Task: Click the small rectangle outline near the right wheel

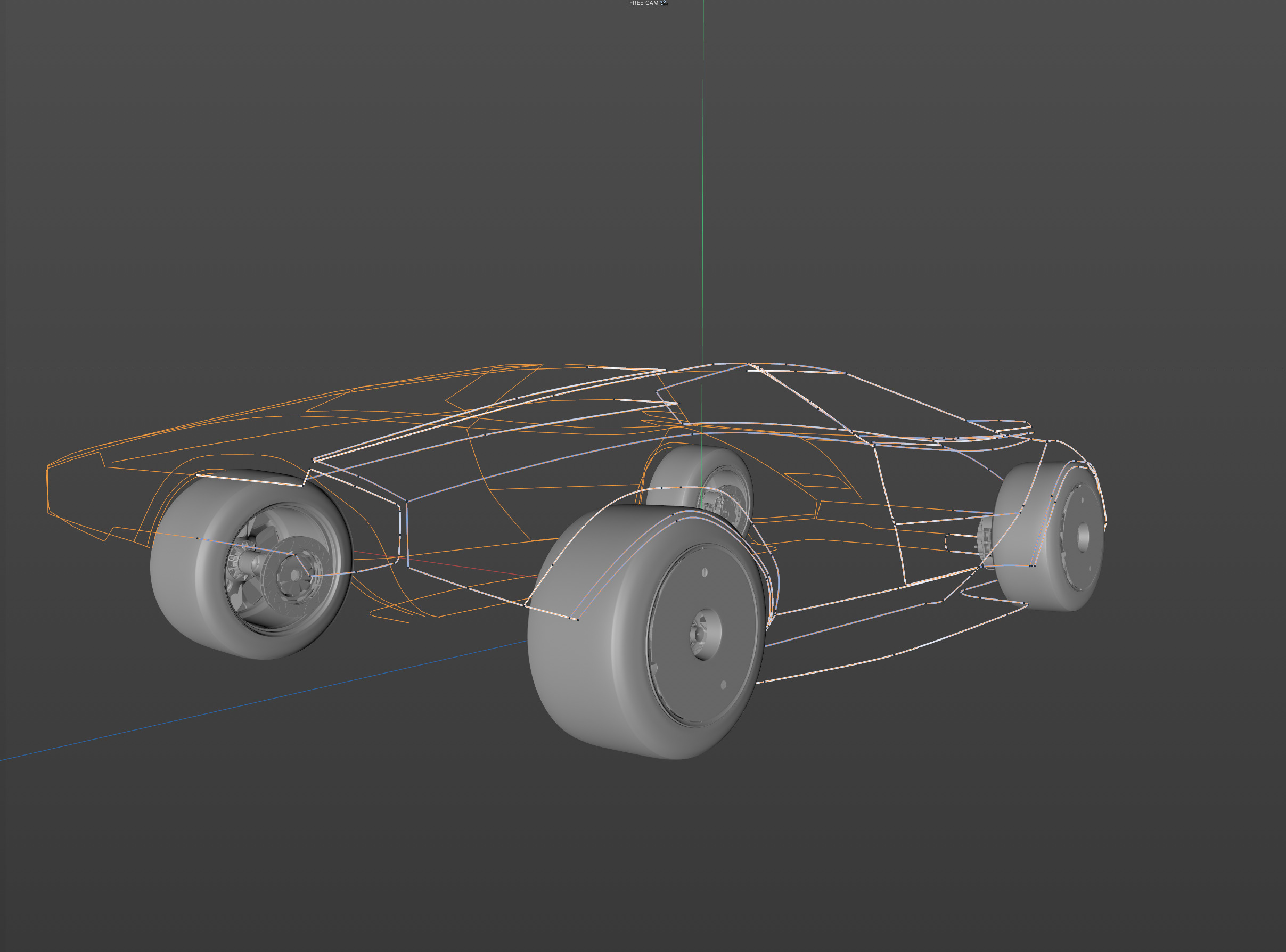Action: click(x=946, y=542)
